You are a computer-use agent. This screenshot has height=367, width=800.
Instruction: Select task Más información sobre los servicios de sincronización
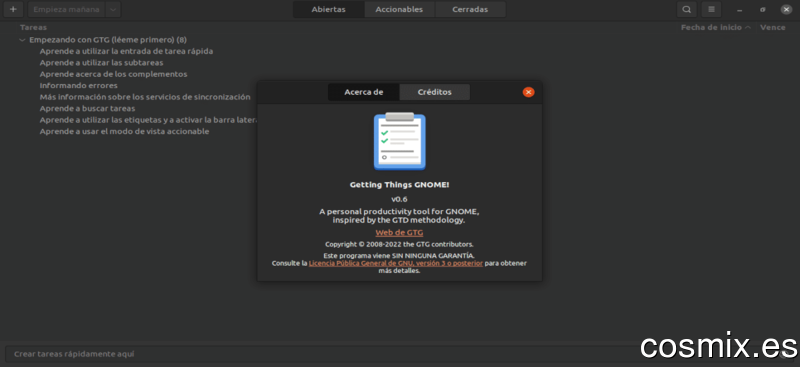(145, 97)
